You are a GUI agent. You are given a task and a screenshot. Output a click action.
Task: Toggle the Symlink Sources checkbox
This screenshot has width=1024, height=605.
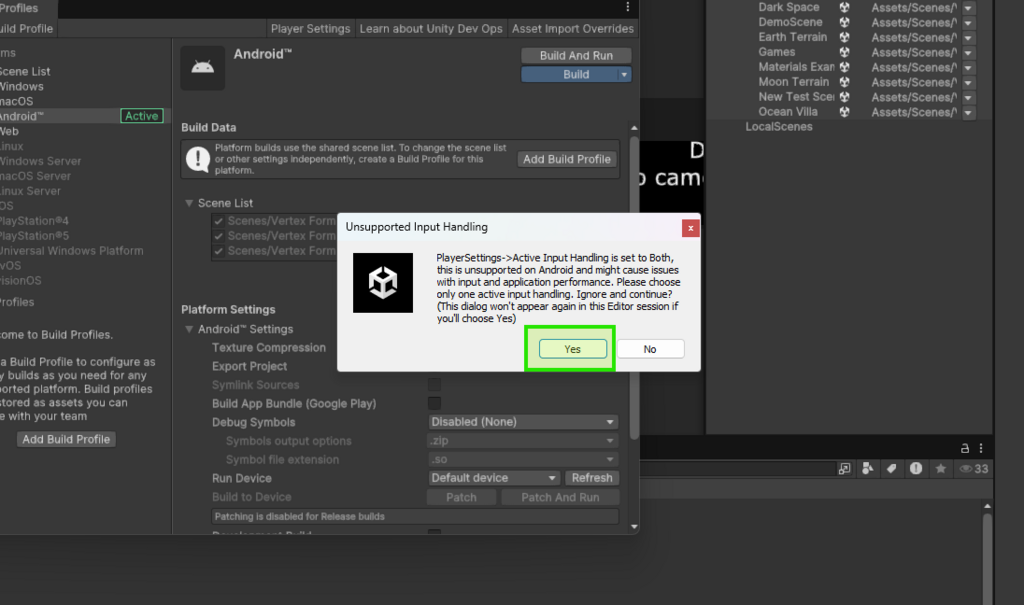point(435,385)
